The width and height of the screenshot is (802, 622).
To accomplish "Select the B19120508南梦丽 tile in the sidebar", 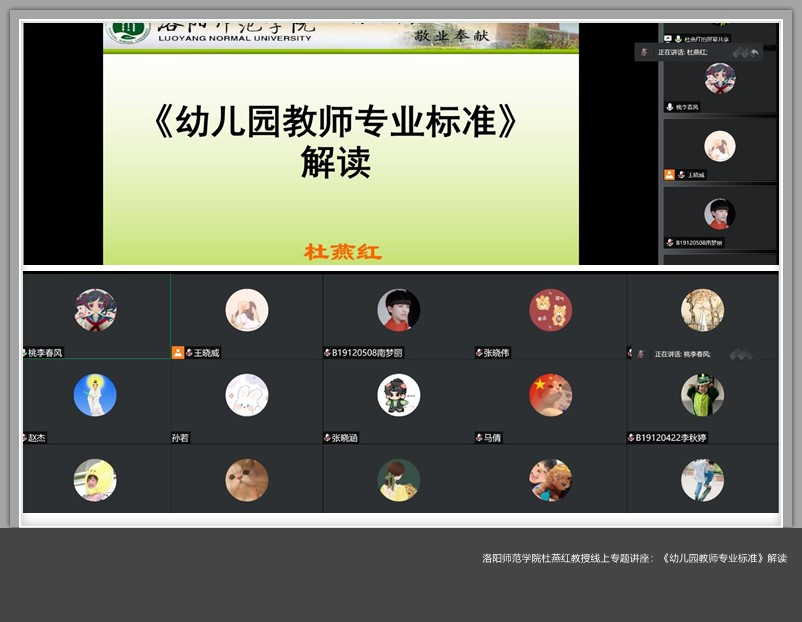I will 720,215.
